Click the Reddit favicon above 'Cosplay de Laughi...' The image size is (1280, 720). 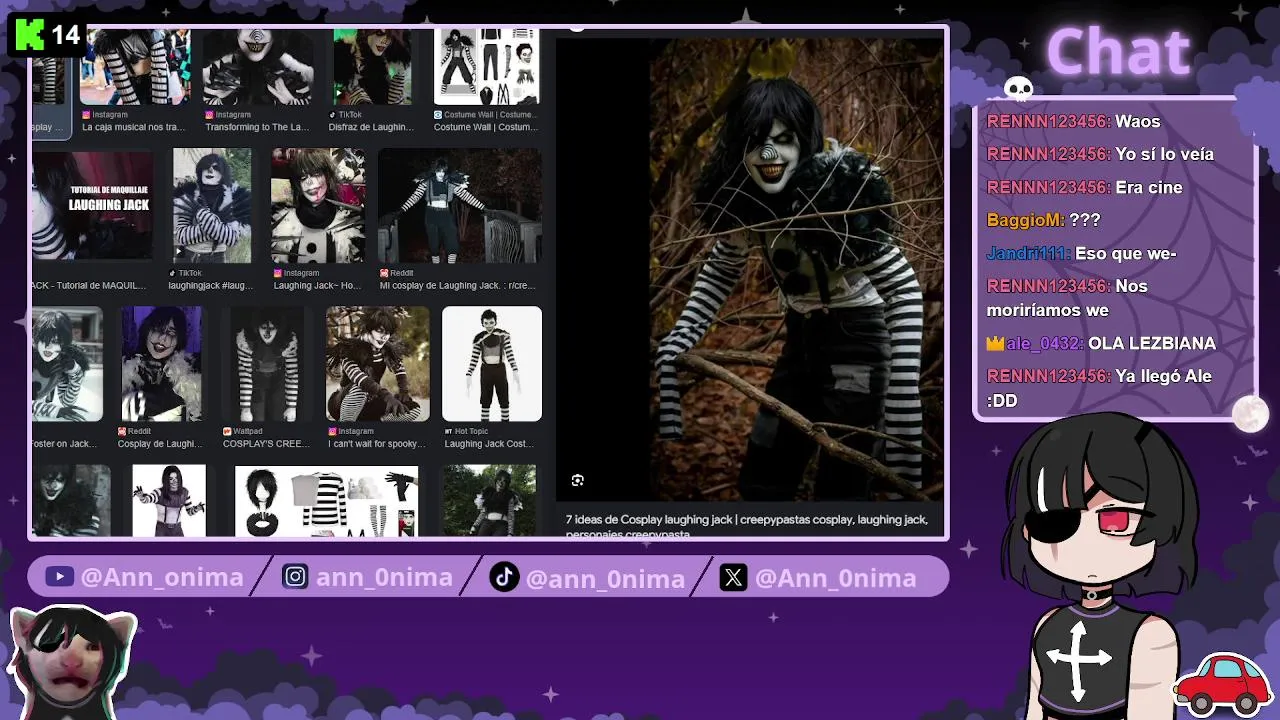(122, 431)
